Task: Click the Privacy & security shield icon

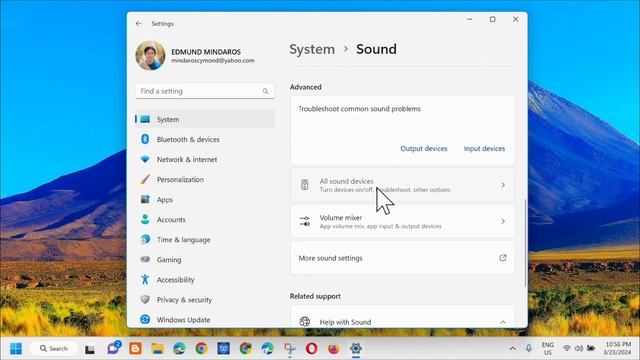Action: [x=145, y=299]
